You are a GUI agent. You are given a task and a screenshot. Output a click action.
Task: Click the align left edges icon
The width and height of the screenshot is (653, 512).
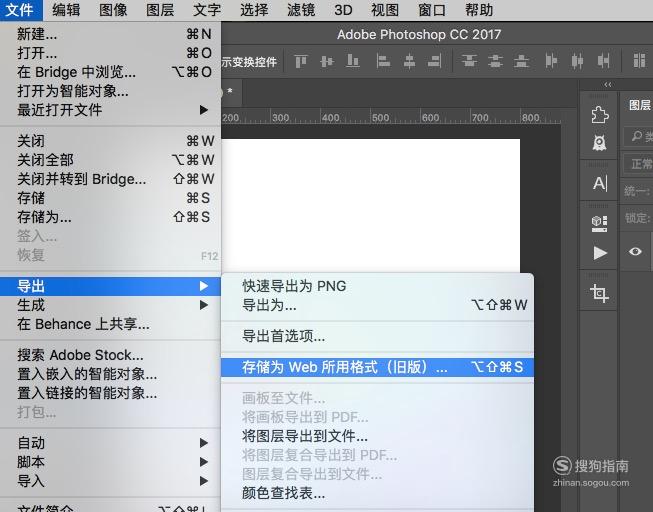[383, 62]
